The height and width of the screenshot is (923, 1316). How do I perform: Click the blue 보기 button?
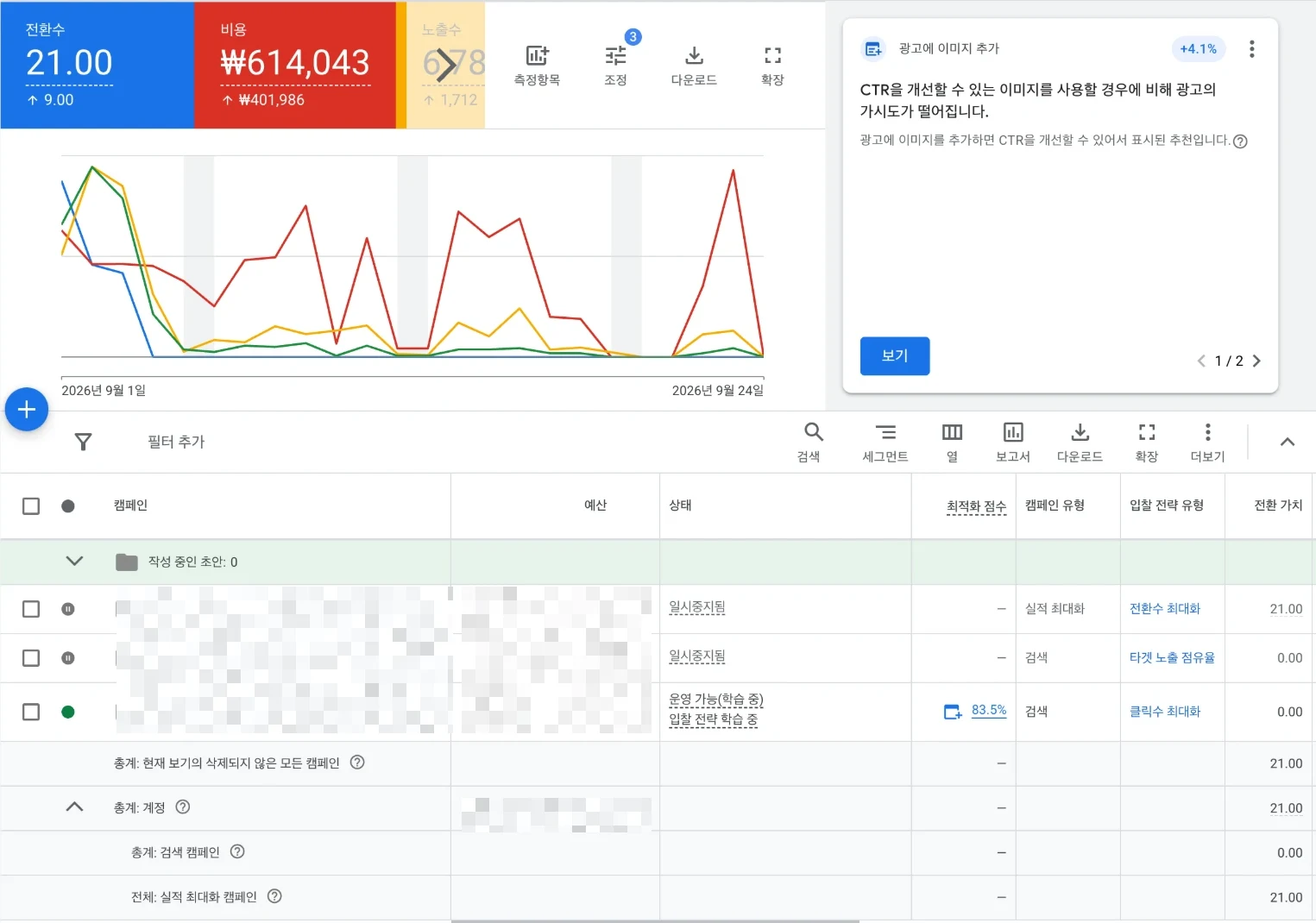895,356
